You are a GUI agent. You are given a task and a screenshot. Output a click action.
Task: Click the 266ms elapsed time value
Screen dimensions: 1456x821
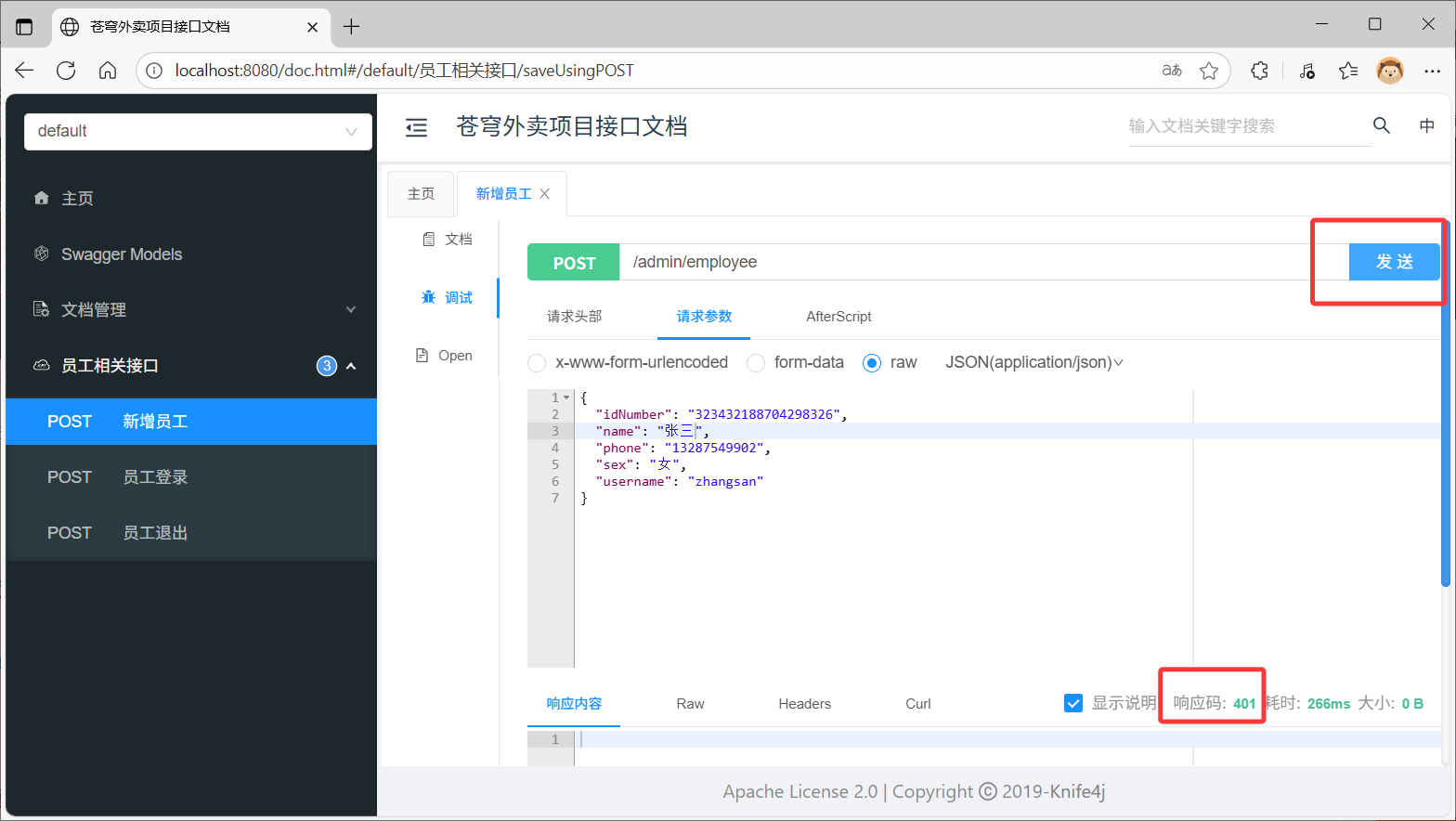[1329, 704]
